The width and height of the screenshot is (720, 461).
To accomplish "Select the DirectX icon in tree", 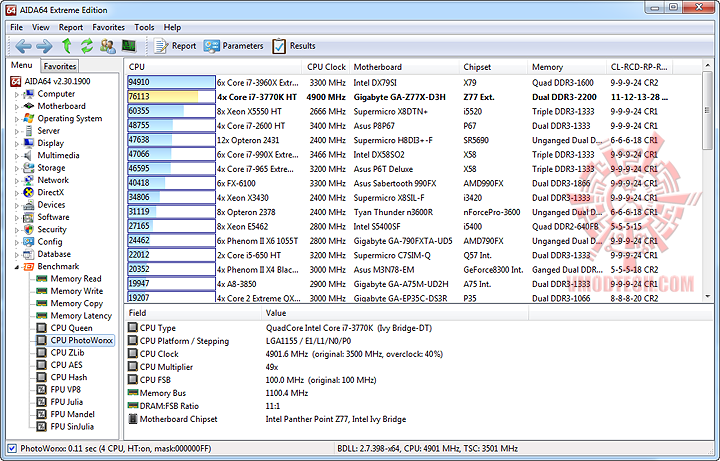I will 28,192.
